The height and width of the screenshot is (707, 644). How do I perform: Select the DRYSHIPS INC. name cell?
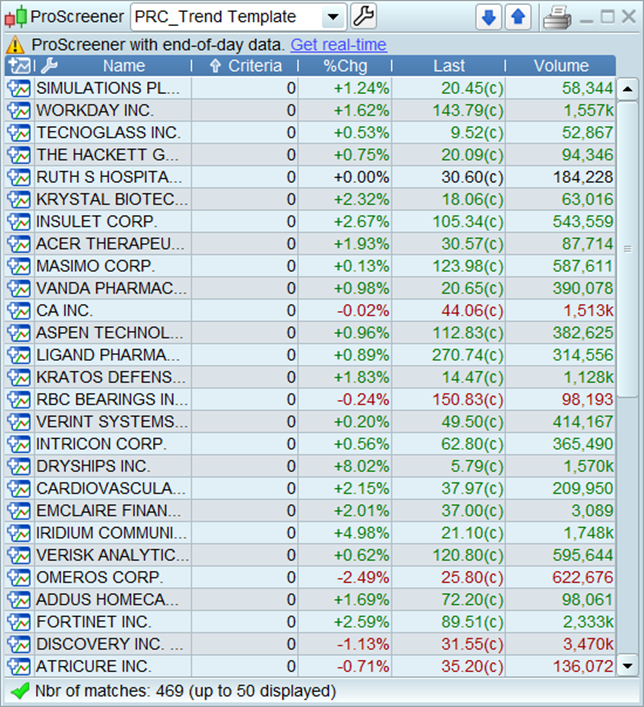pos(113,466)
